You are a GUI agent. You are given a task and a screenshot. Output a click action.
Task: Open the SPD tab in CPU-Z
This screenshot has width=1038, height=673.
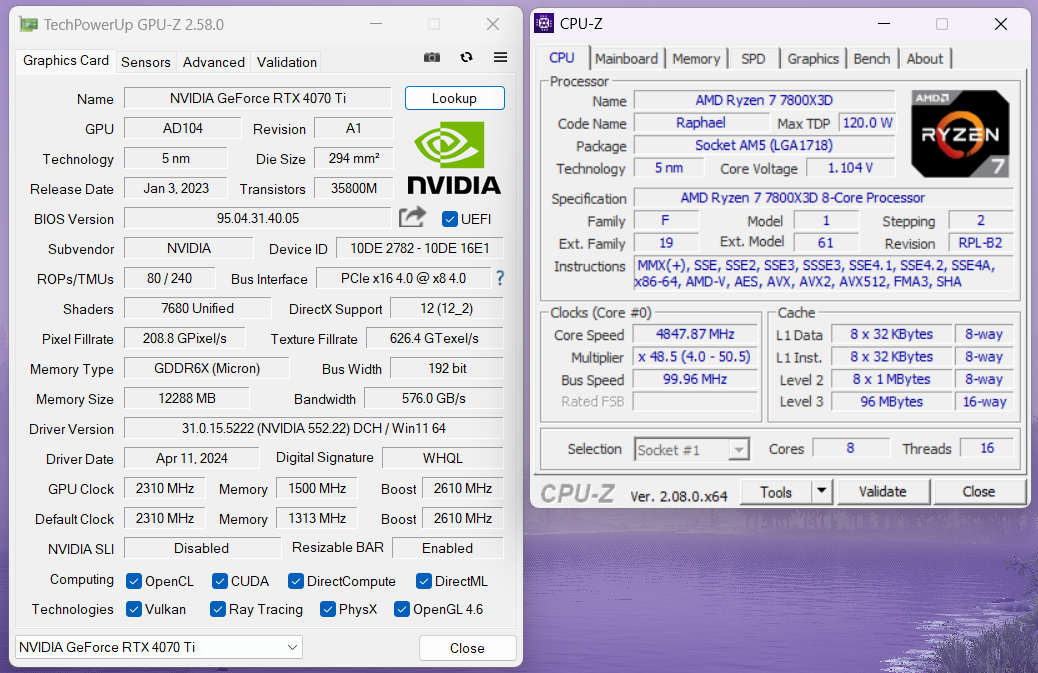[x=753, y=58]
